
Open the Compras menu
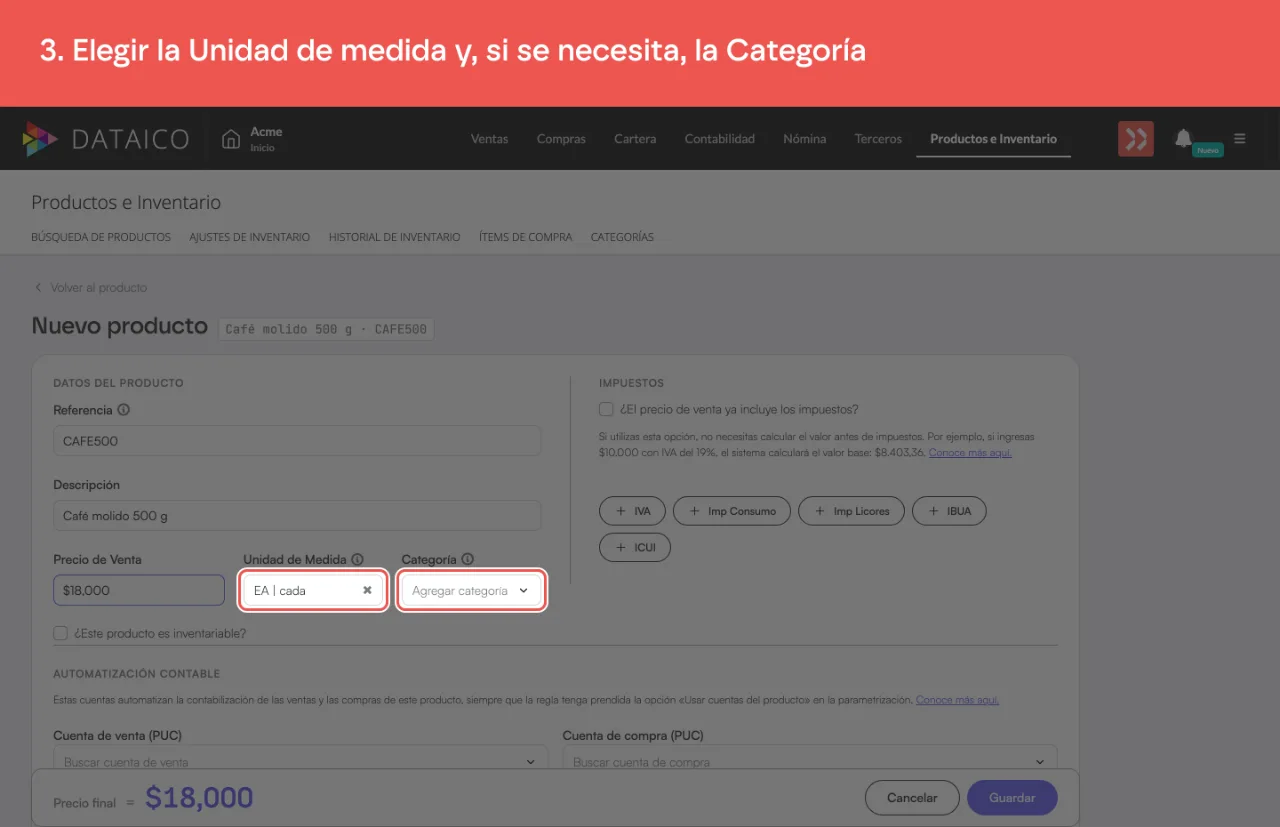click(561, 139)
